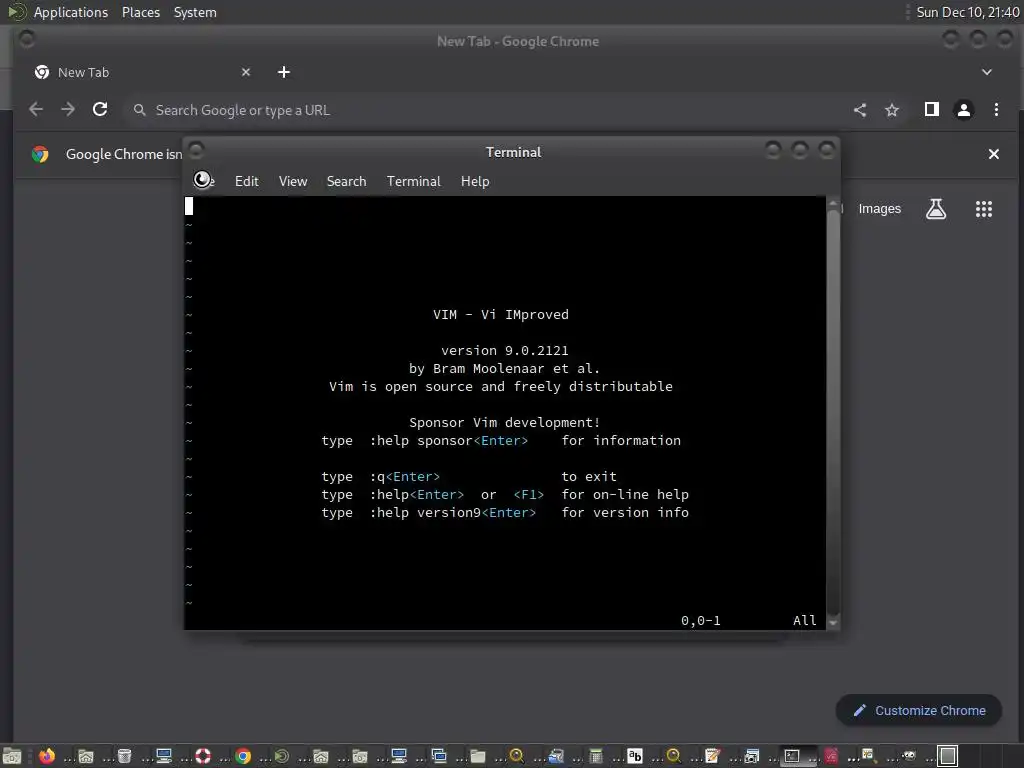Open Firefox from the bottom panel
The width and height of the screenshot is (1024, 768).
46,756
